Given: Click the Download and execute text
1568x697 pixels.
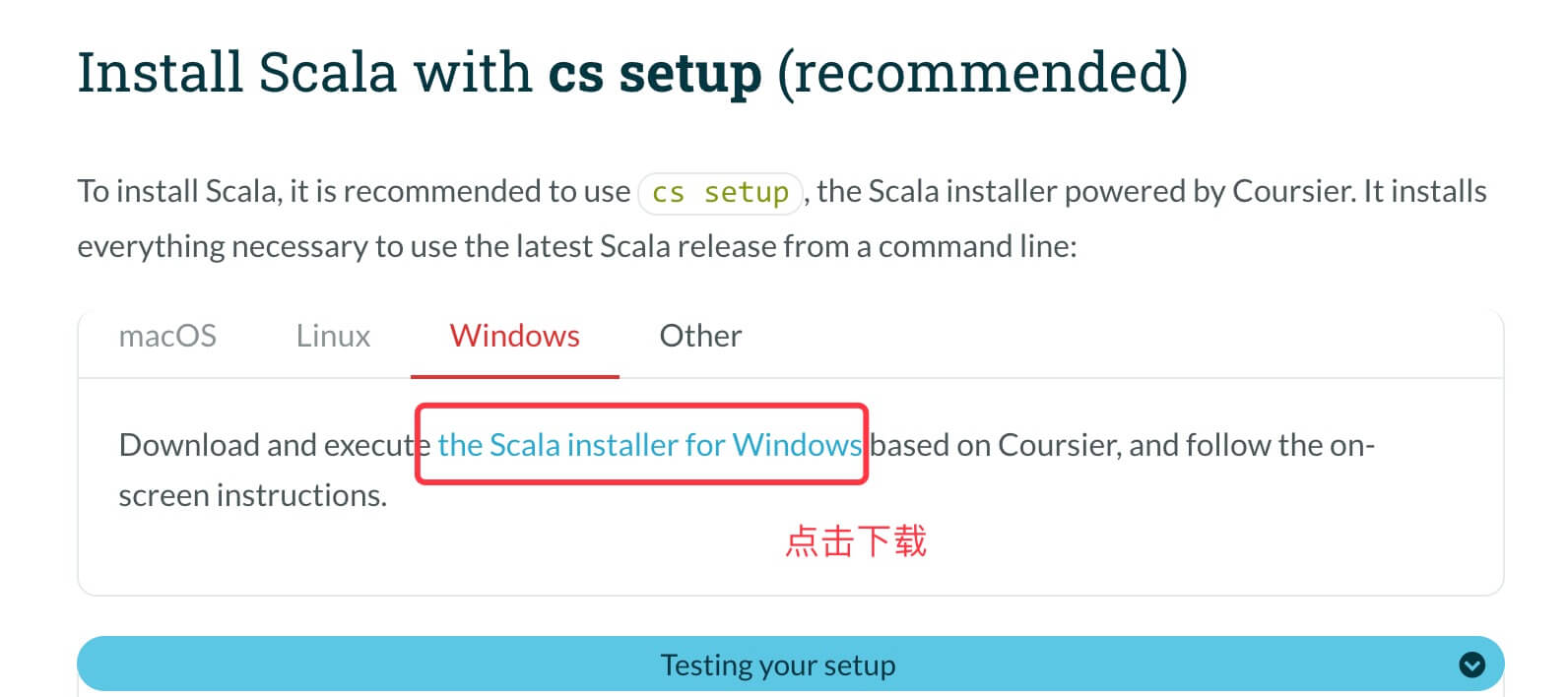Looking at the screenshot, I should 266,445.
